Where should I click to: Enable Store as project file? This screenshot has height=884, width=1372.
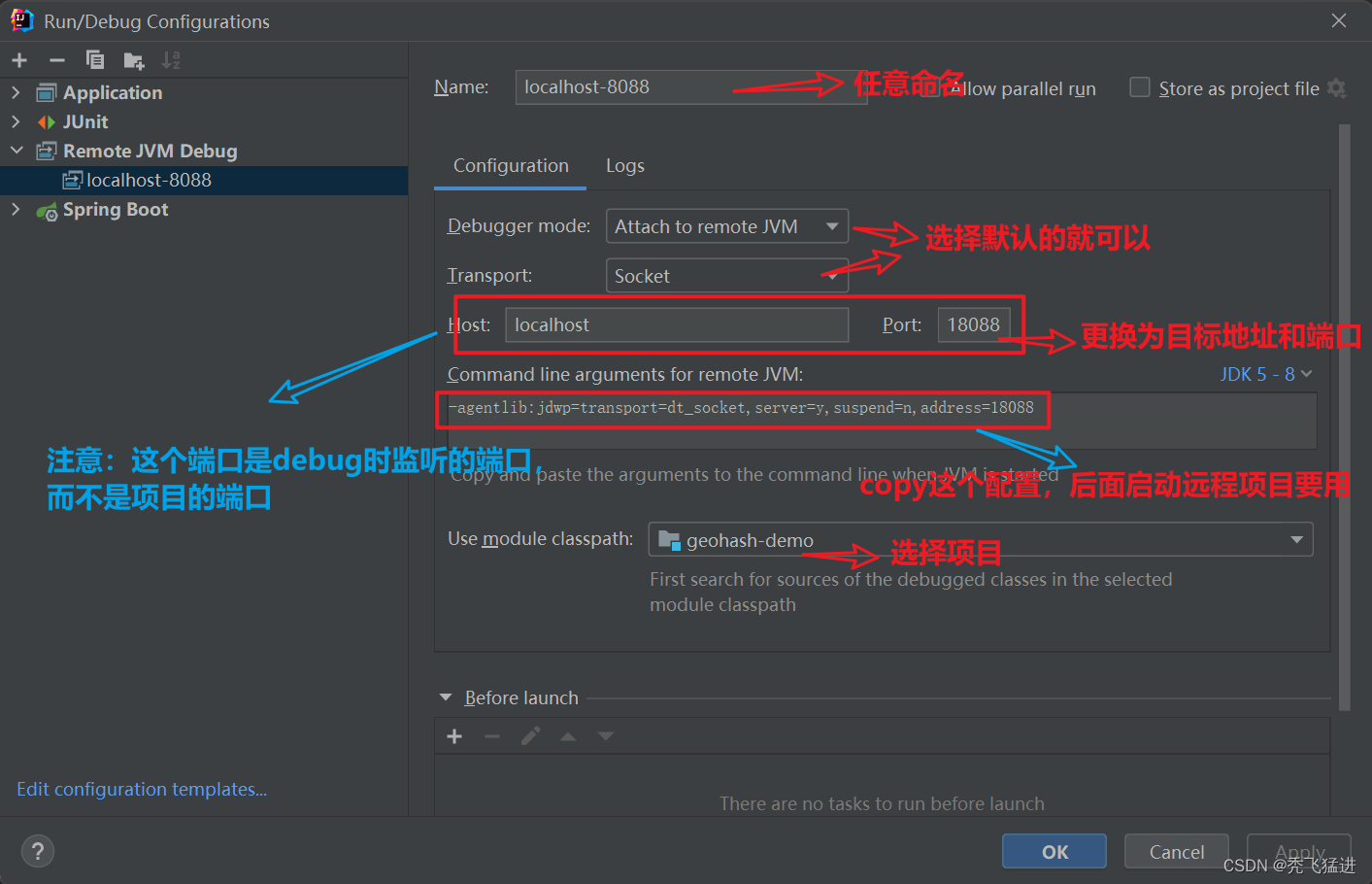click(1140, 87)
